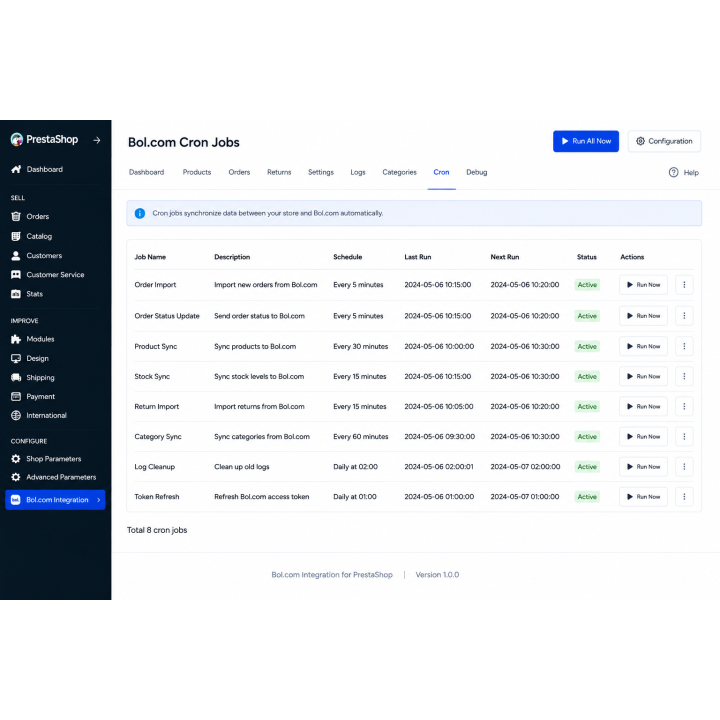720x720 pixels.
Task: Click the 'Daily at 02:00' schedule cell
Action: click(x=355, y=467)
